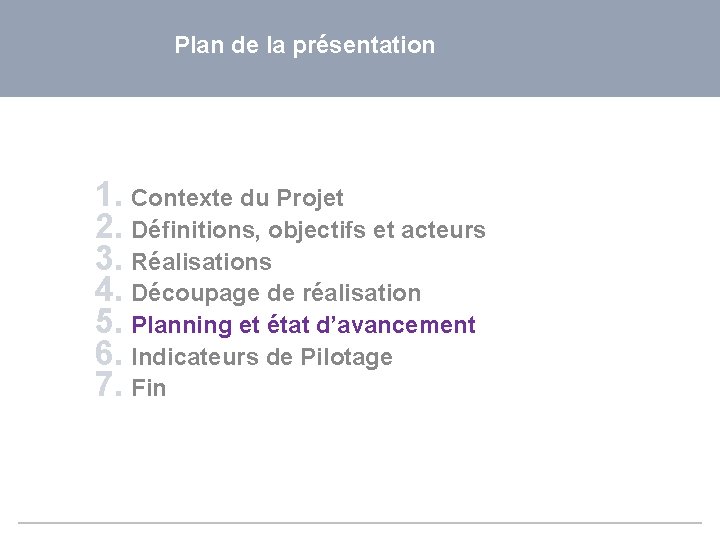The width and height of the screenshot is (720, 540).
Task: Open the "Réalisations" agenda entry
Action: click(201, 262)
